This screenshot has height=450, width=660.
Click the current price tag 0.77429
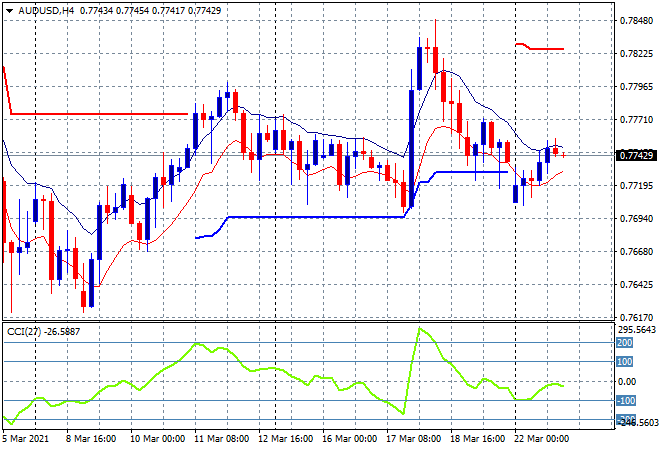coord(636,155)
